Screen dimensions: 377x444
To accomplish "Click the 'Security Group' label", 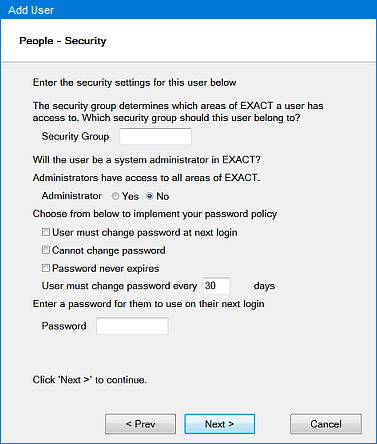I will pyautogui.click(x=75, y=136).
